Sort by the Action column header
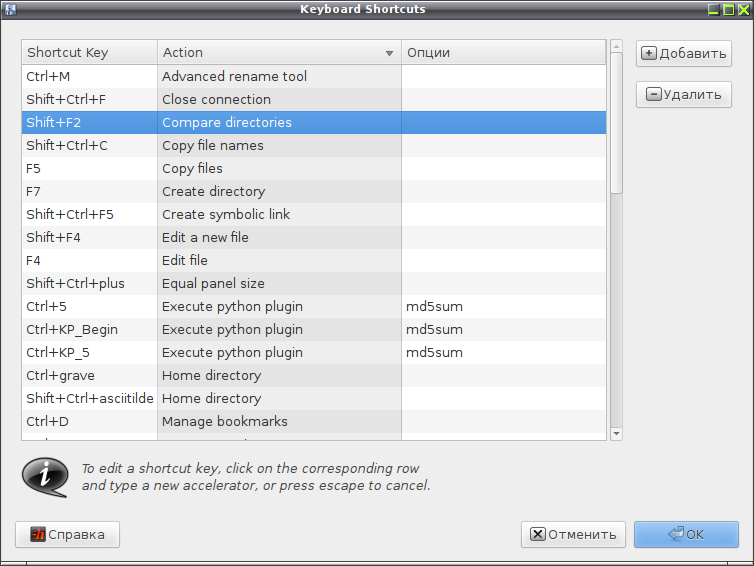This screenshot has width=754, height=566. pyautogui.click(x=279, y=52)
